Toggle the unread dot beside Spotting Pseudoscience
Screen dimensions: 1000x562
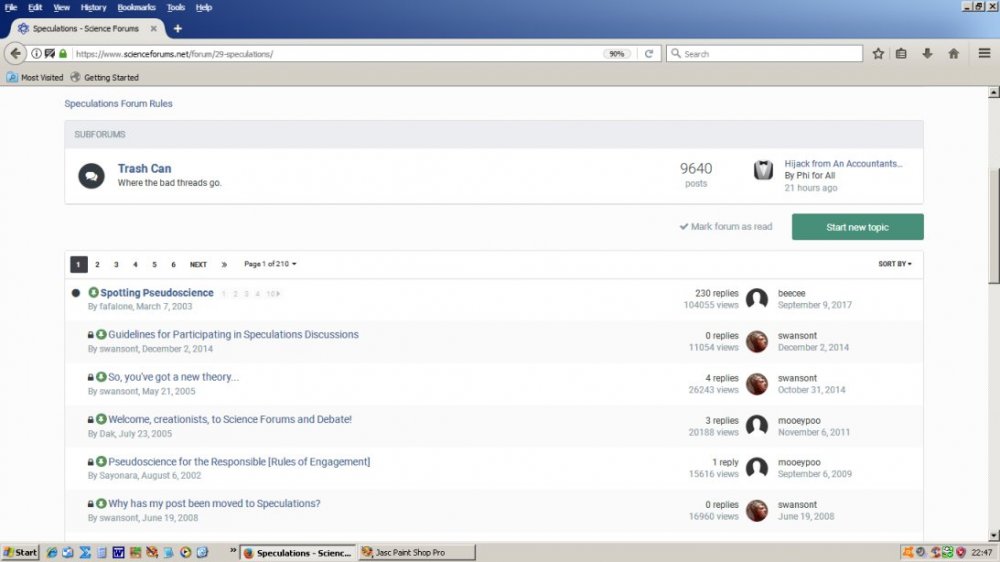coord(76,293)
